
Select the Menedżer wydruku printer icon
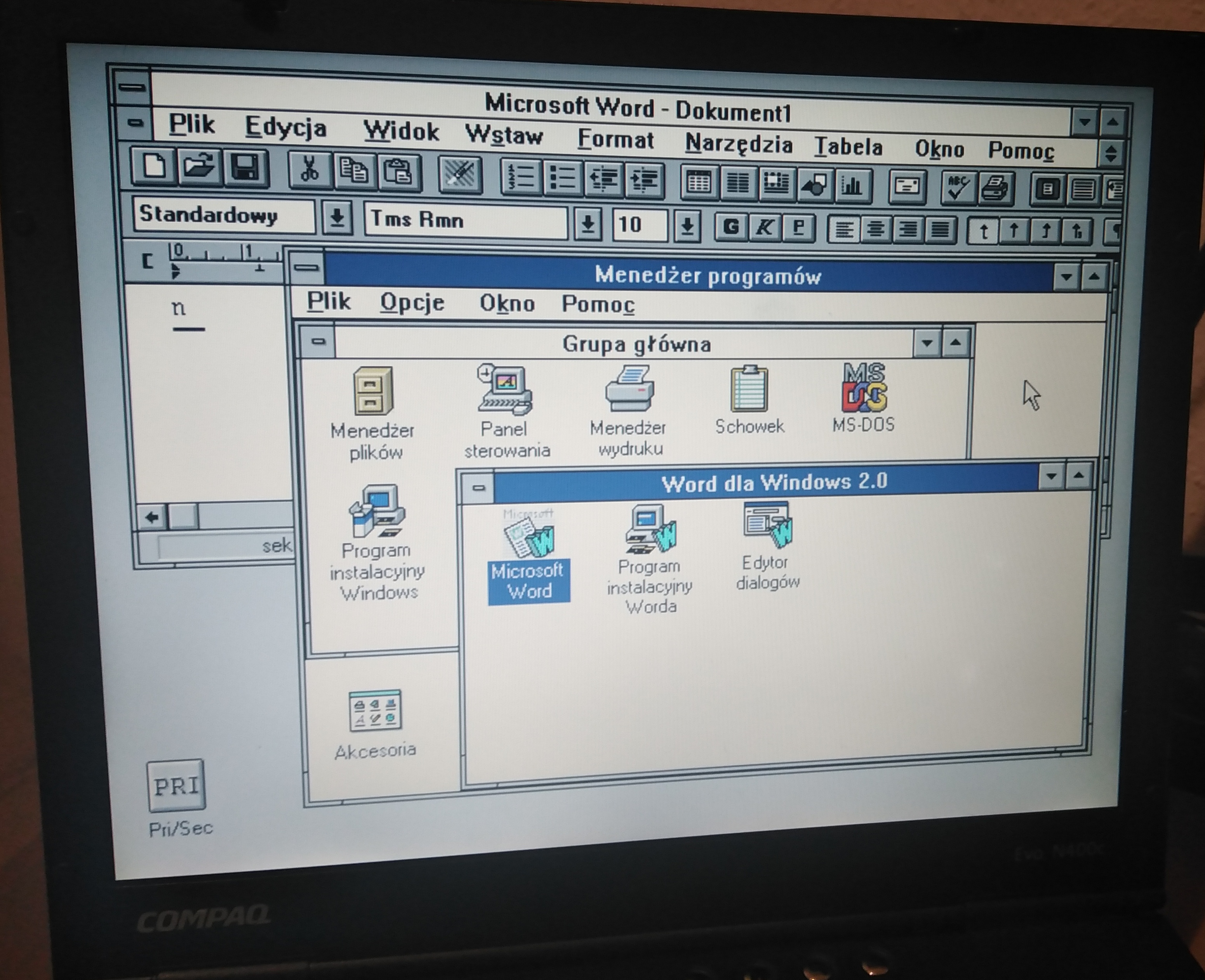(x=629, y=411)
